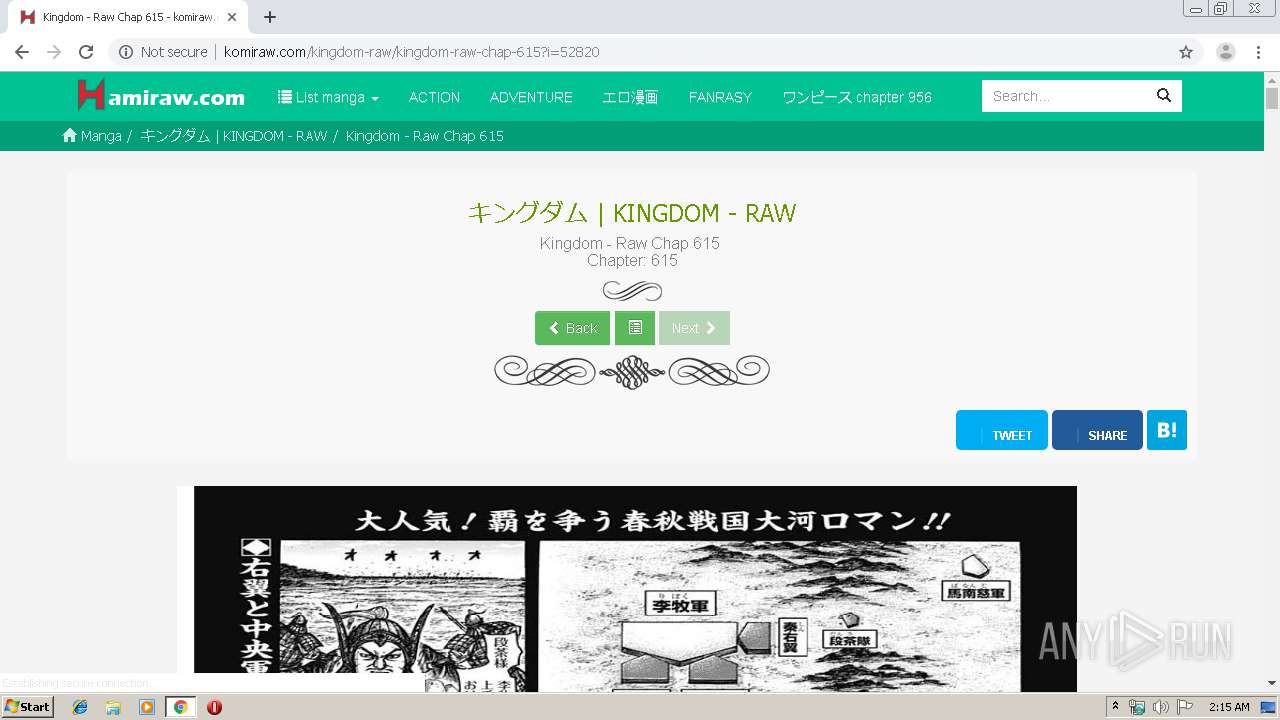Viewport: 1280px width, 720px height.
Task: Open a new browser tab
Action: click(x=270, y=17)
